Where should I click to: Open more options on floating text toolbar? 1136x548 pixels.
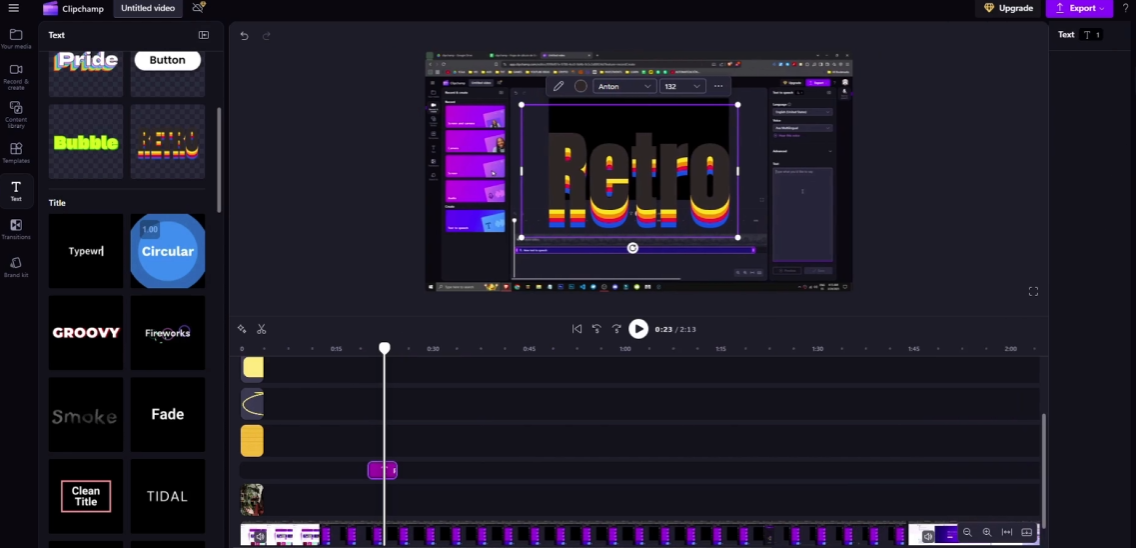pyautogui.click(x=718, y=86)
